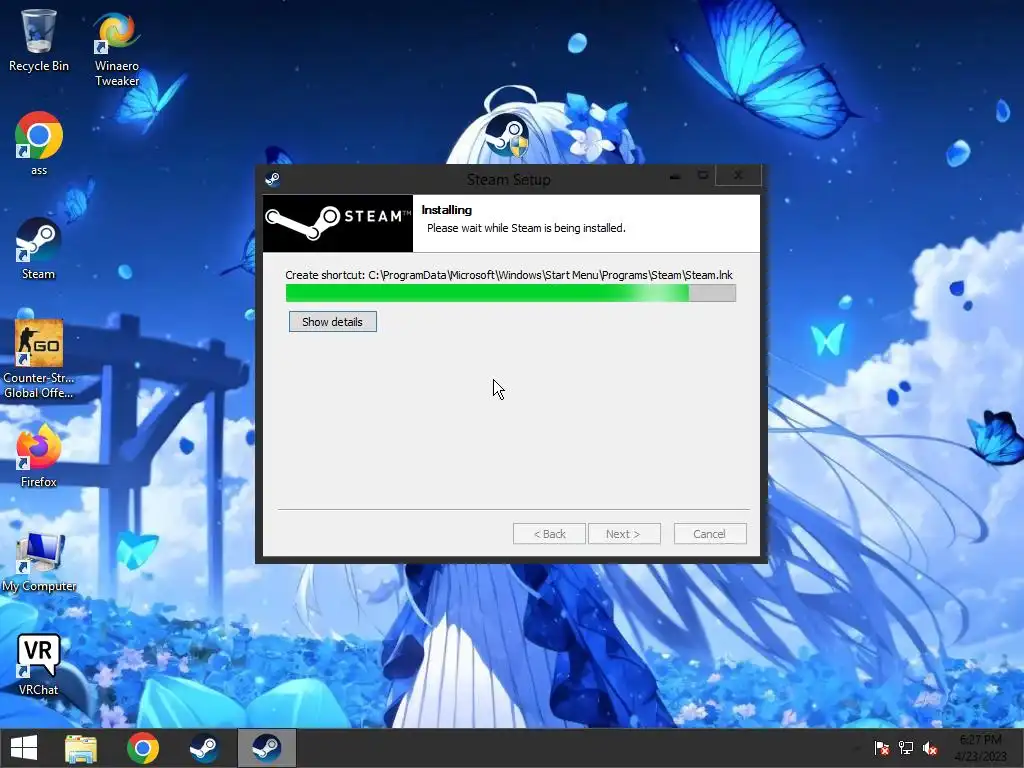
Task: Click 'Please wait while Steam is being installed' text
Action: click(526, 228)
